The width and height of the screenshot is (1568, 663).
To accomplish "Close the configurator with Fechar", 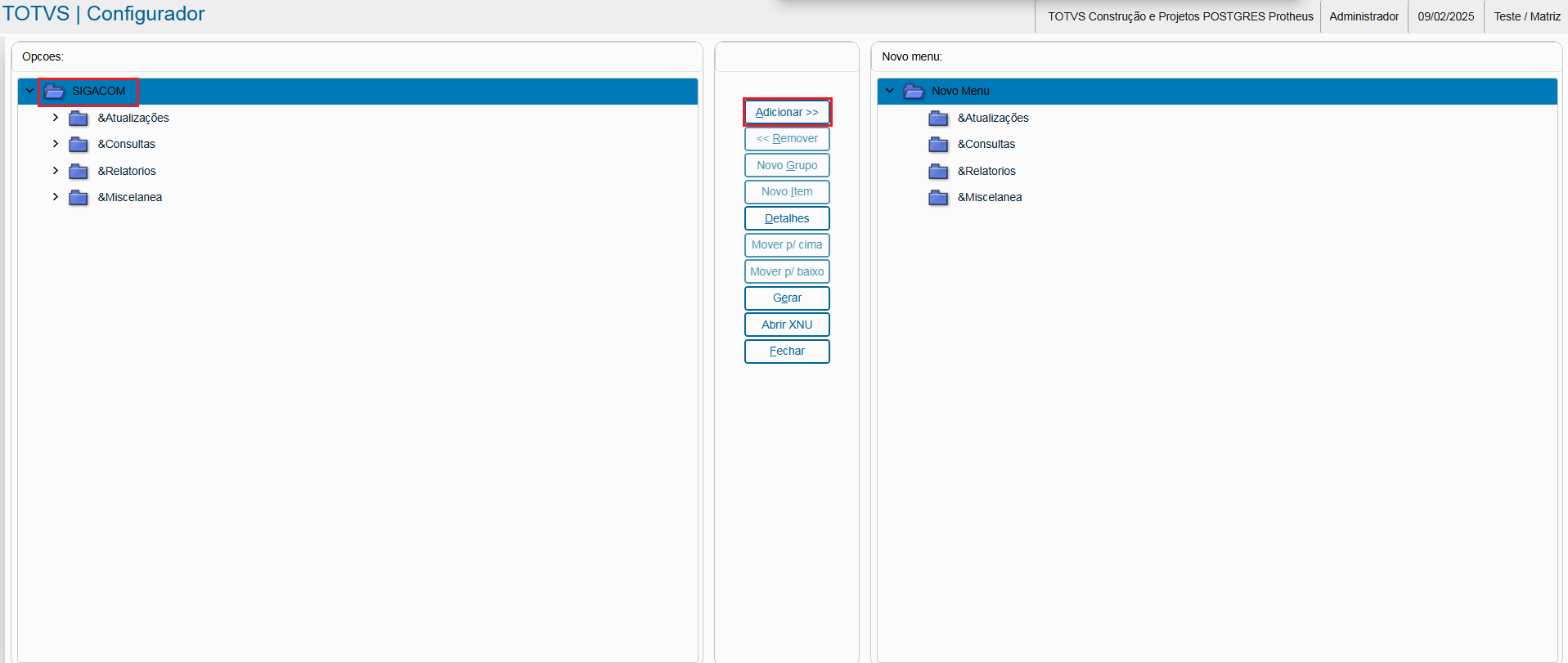I will pyautogui.click(x=787, y=352).
